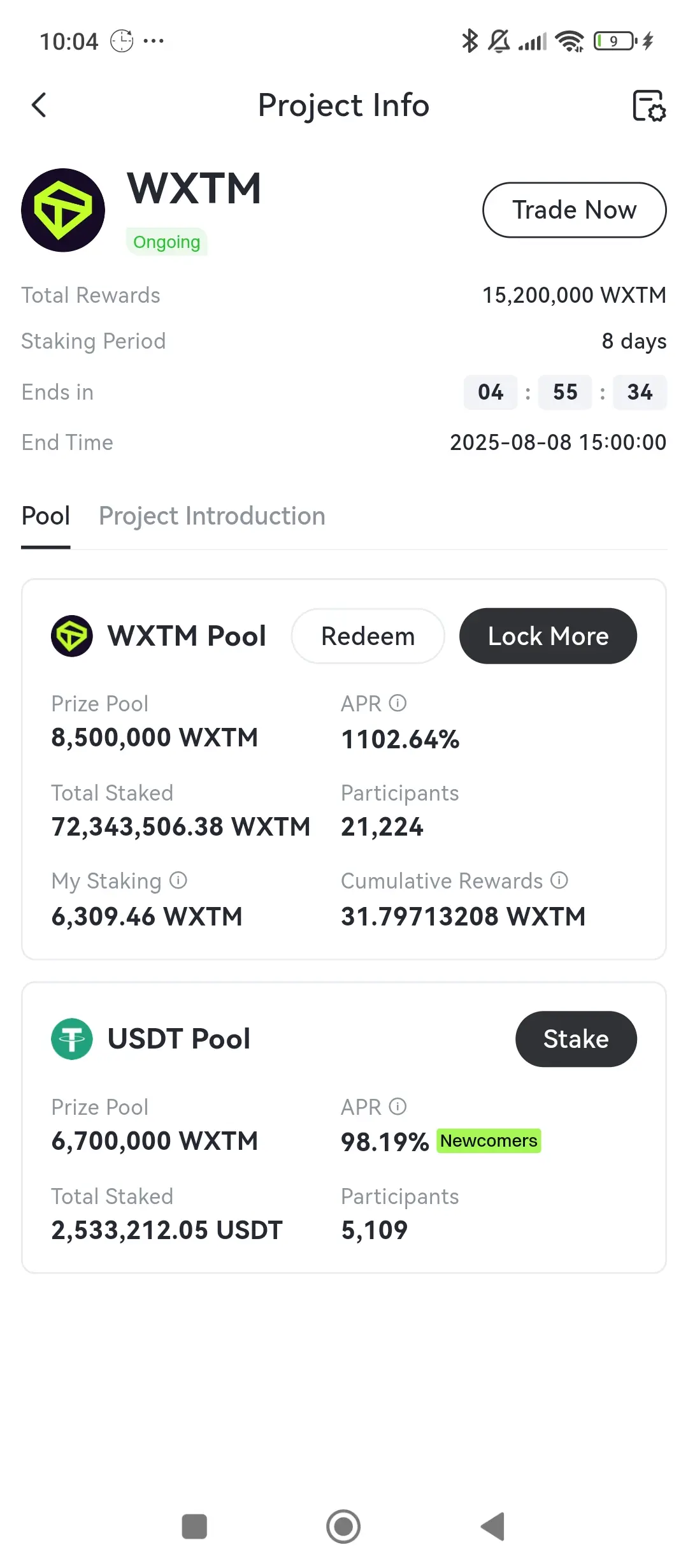Tap the Total Rewards label
The image size is (688, 1568).
90,295
